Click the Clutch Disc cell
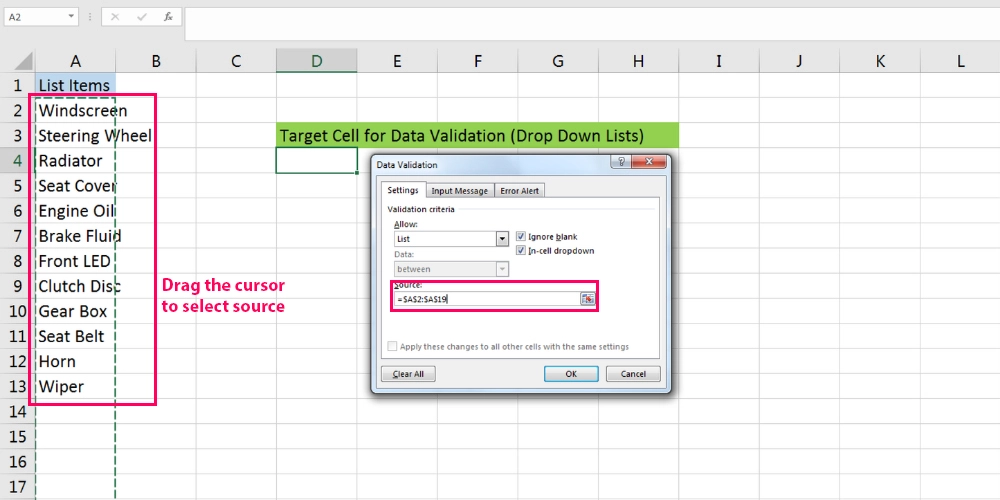Viewport: 1000px width, 500px height. pos(75,286)
